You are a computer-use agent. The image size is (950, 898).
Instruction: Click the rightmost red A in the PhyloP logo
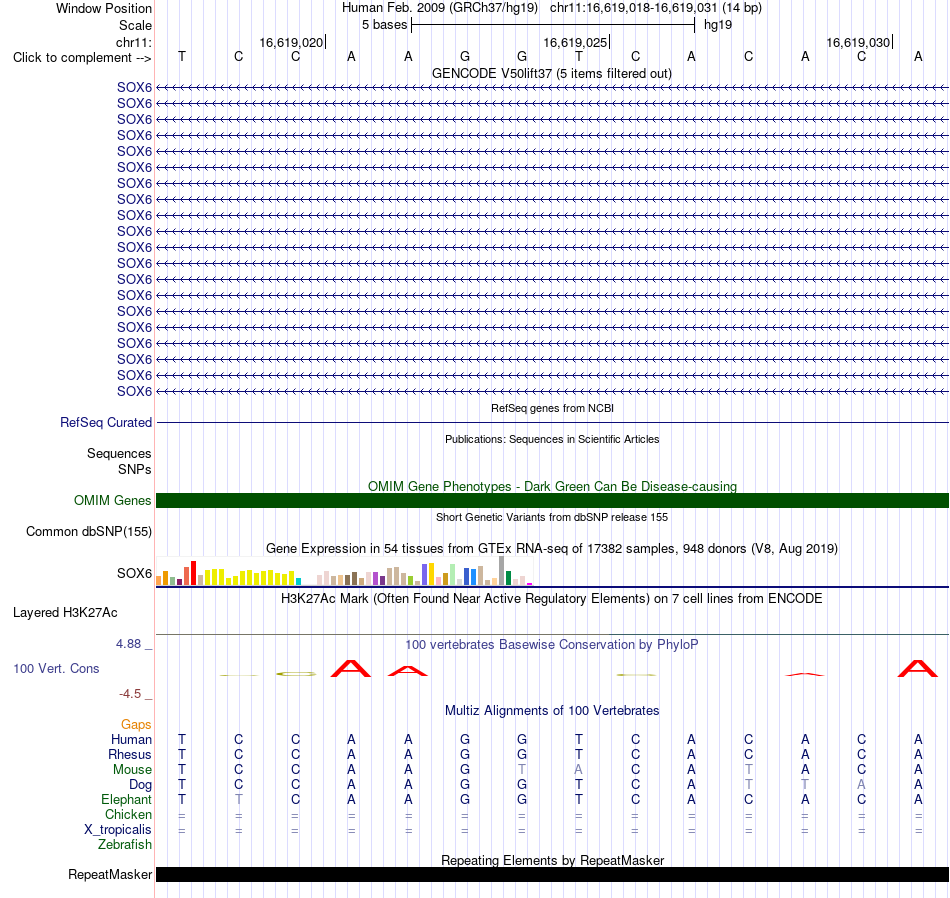pyautogui.click(x=917, y=669)
